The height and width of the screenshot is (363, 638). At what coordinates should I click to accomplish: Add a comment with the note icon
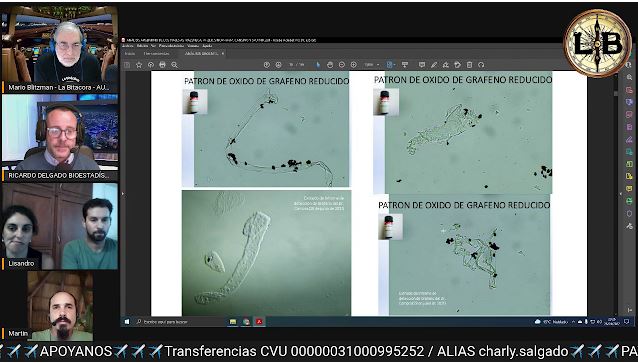(x=422, y=65)
